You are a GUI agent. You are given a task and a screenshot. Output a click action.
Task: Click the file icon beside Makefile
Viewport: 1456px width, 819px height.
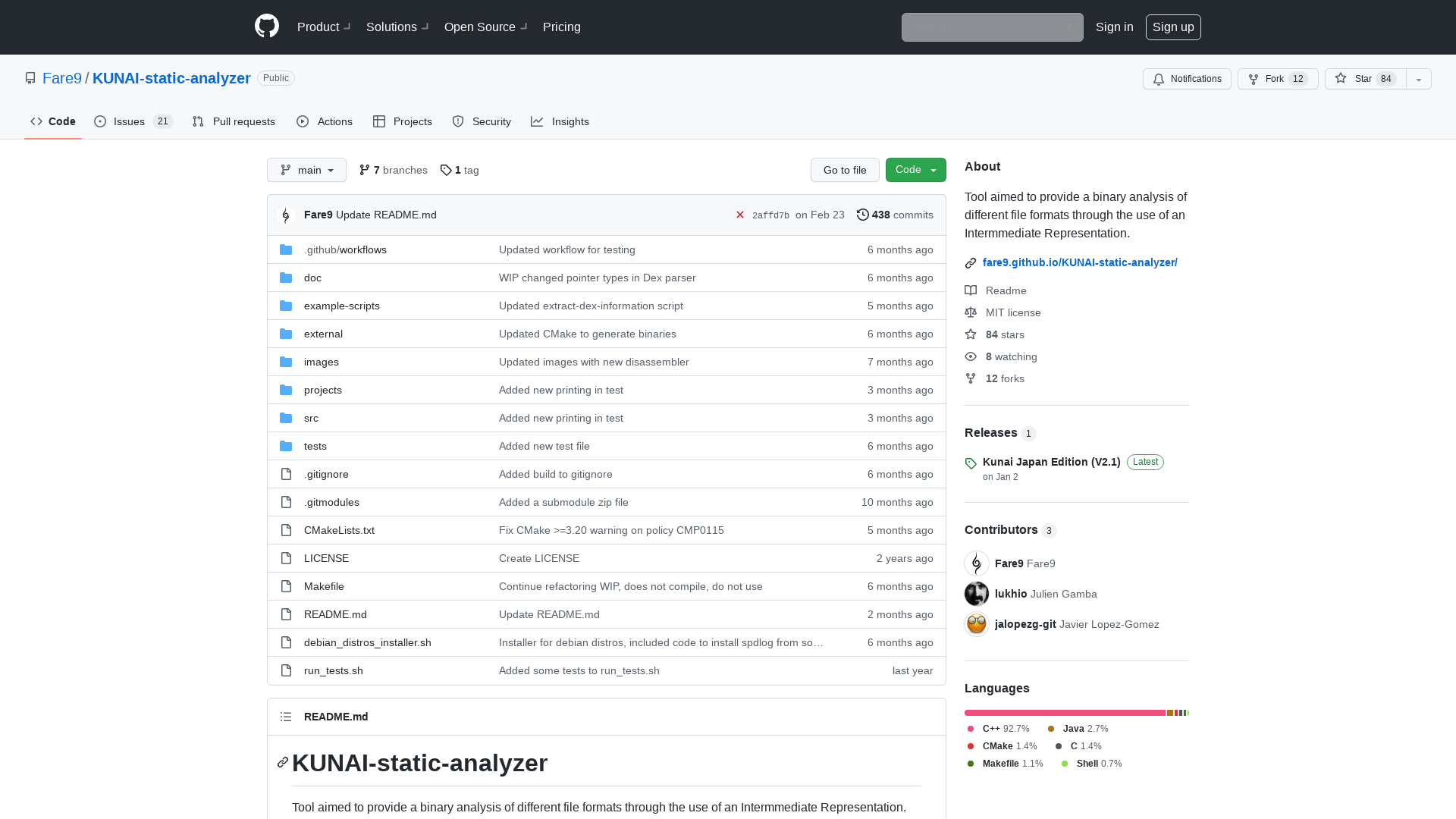click(286, 586)
